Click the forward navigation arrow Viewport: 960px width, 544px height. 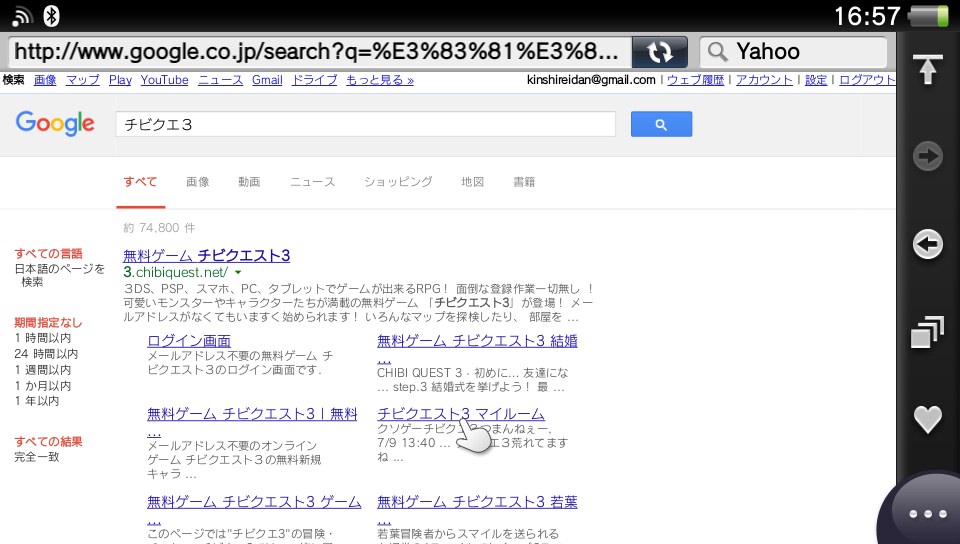coord(928,156)
